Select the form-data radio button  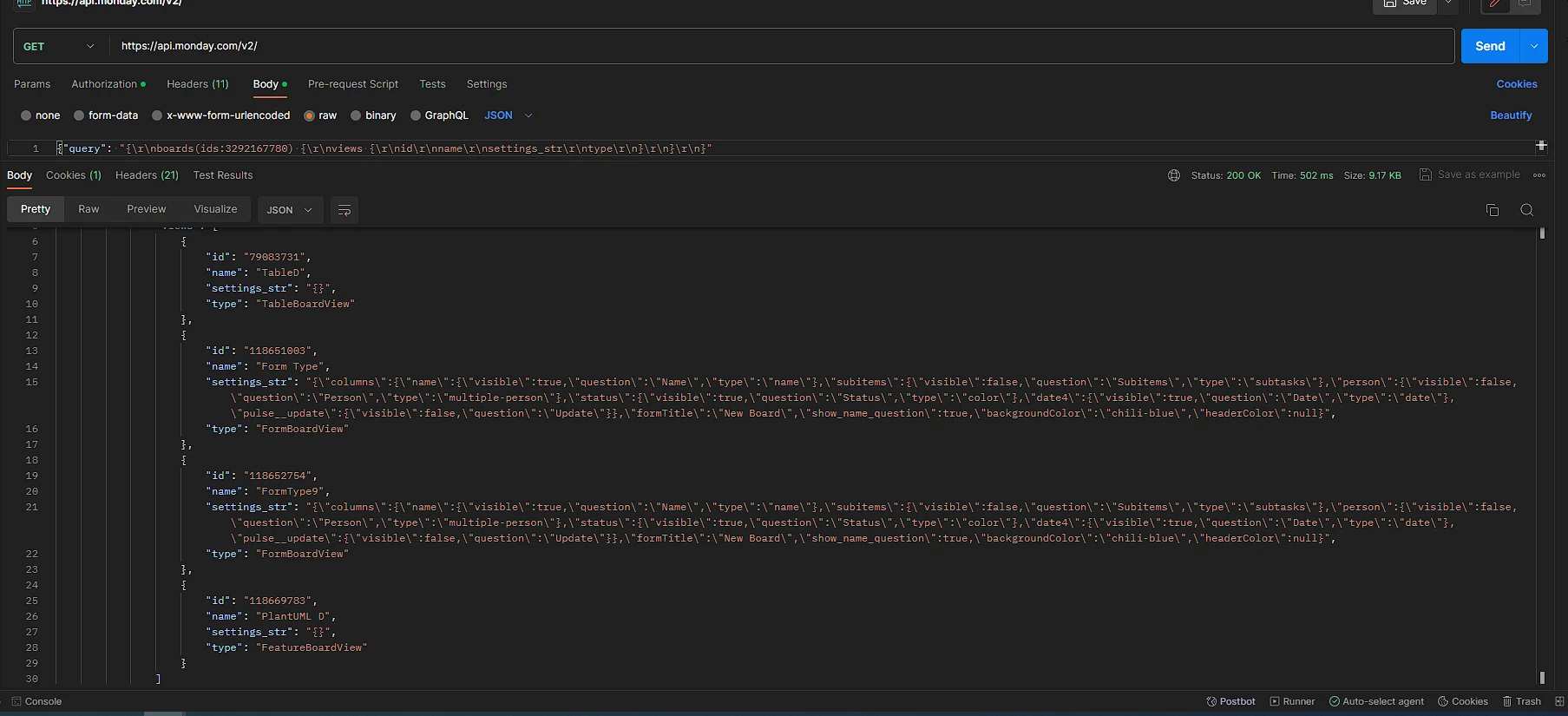(x=79, y=115)
